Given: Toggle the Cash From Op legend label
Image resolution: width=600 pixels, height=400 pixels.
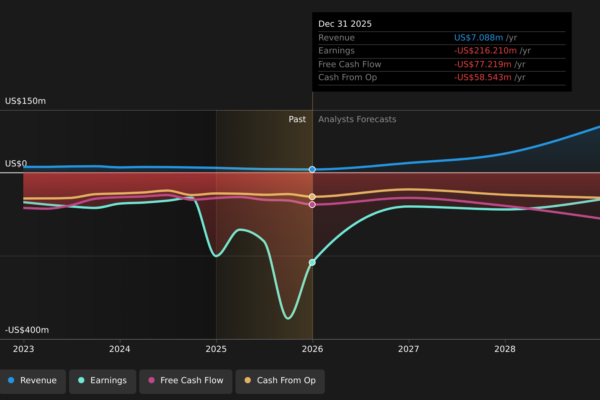Looking at the screenshot, I should click(x=285, y=381).
